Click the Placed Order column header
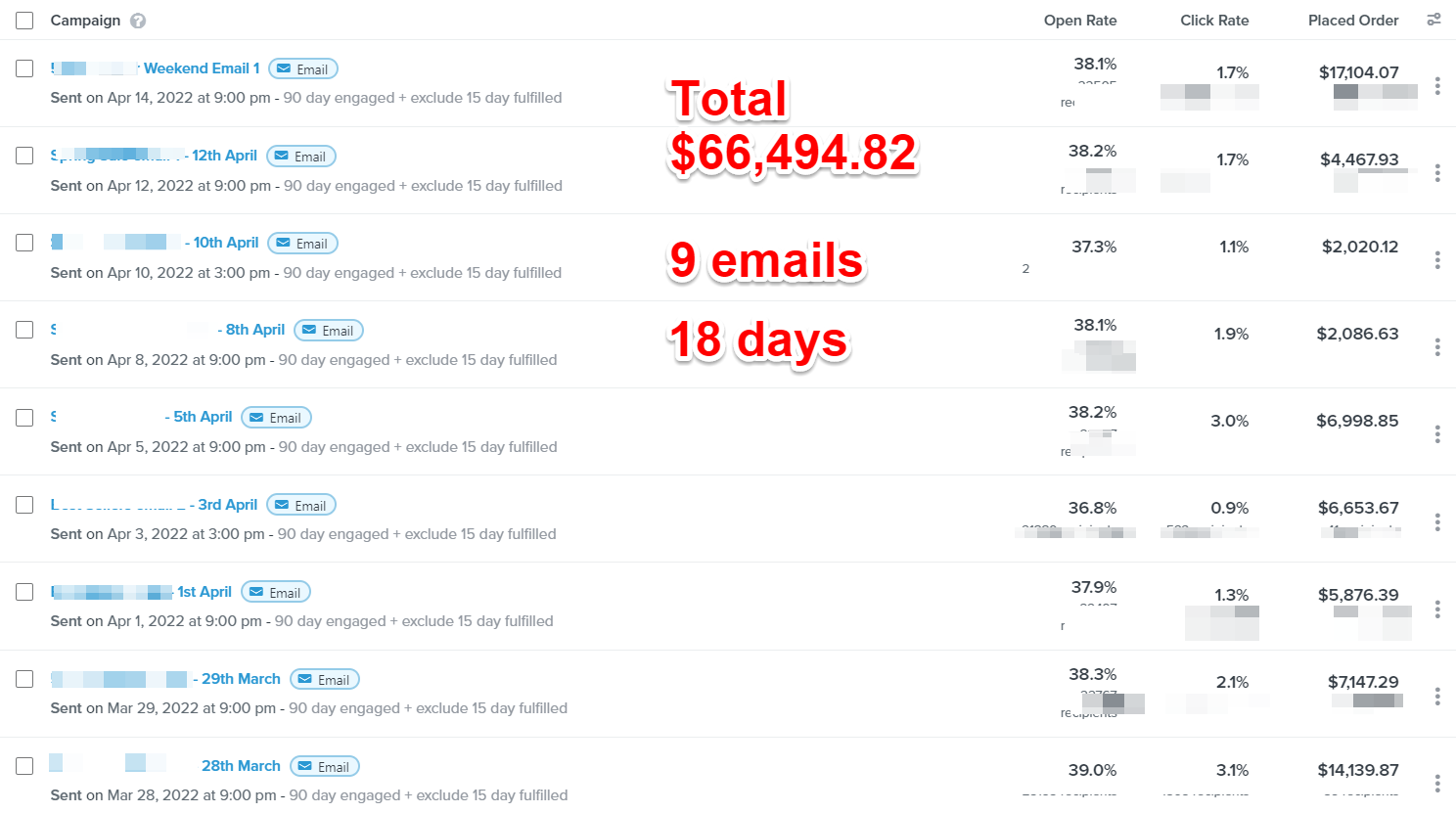Screen dimensions: 1456x813 pos(1352,21)
